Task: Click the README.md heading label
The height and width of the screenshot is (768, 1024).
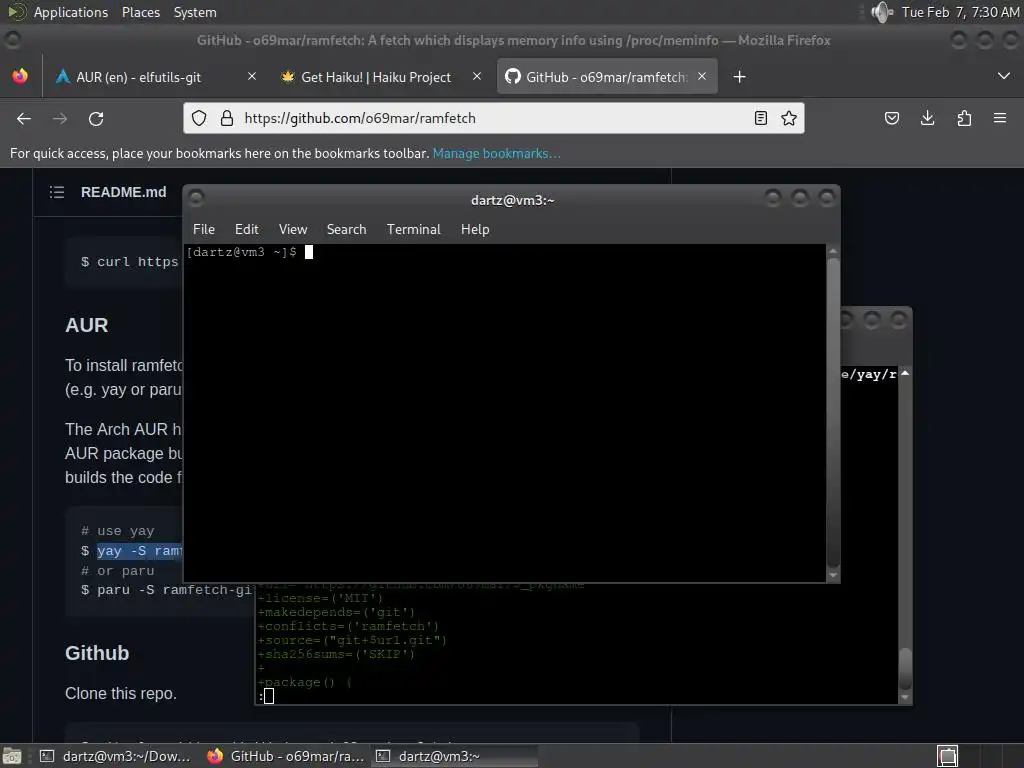Action: click(123, 192)
